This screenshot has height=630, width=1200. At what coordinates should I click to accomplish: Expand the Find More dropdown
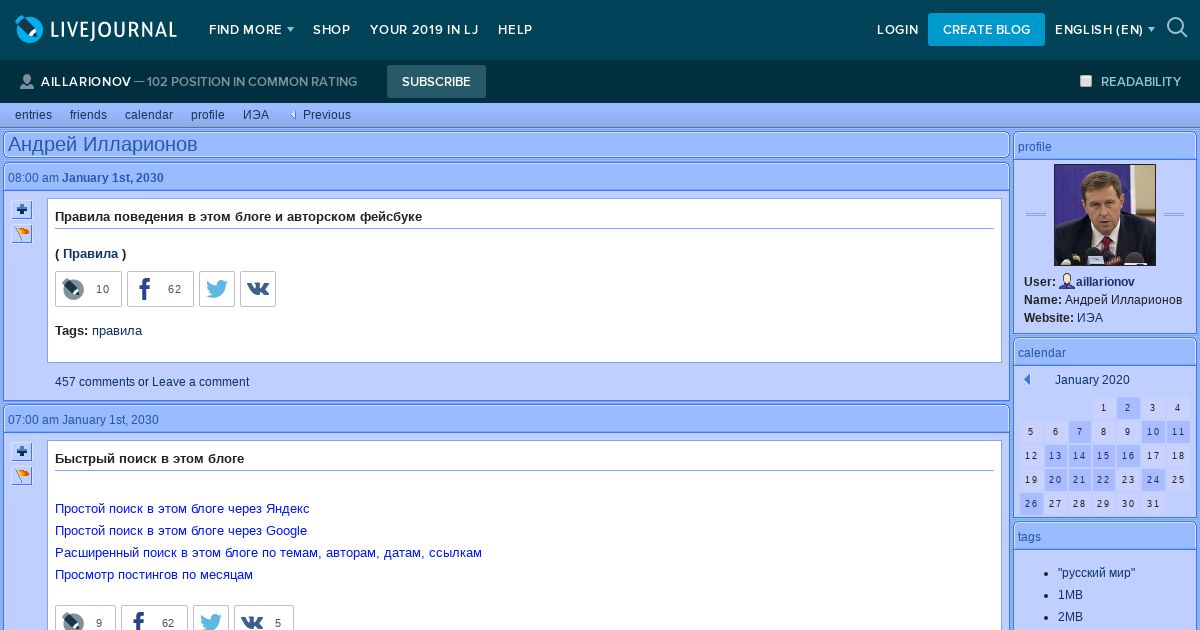tap(251, 30)
